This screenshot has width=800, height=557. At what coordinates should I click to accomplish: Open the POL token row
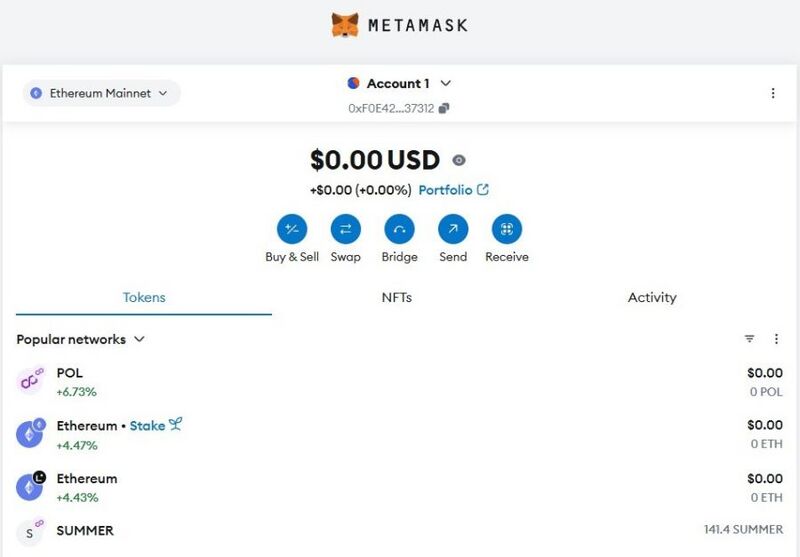pos(400,381)
